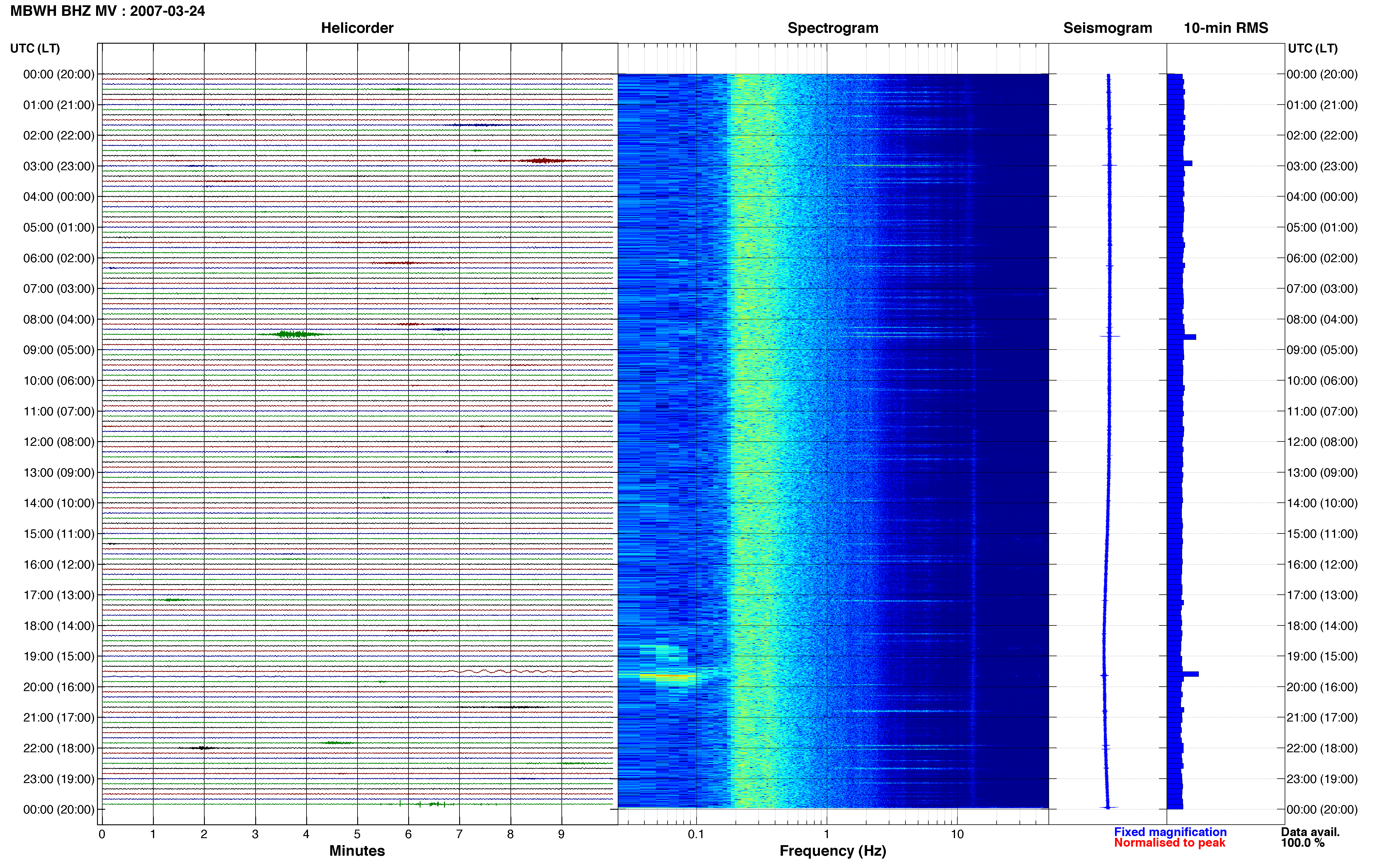Click the '100.0 %' availability value

coord(1302,843)
